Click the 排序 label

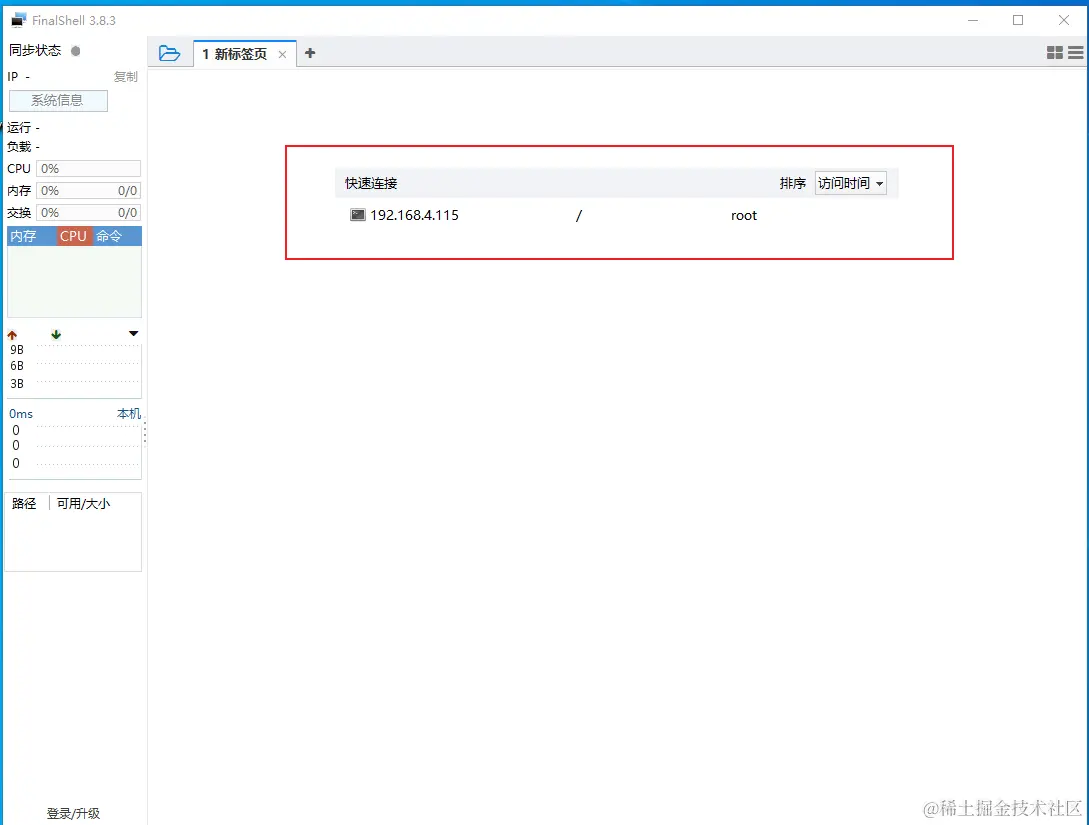pos(792,183)
